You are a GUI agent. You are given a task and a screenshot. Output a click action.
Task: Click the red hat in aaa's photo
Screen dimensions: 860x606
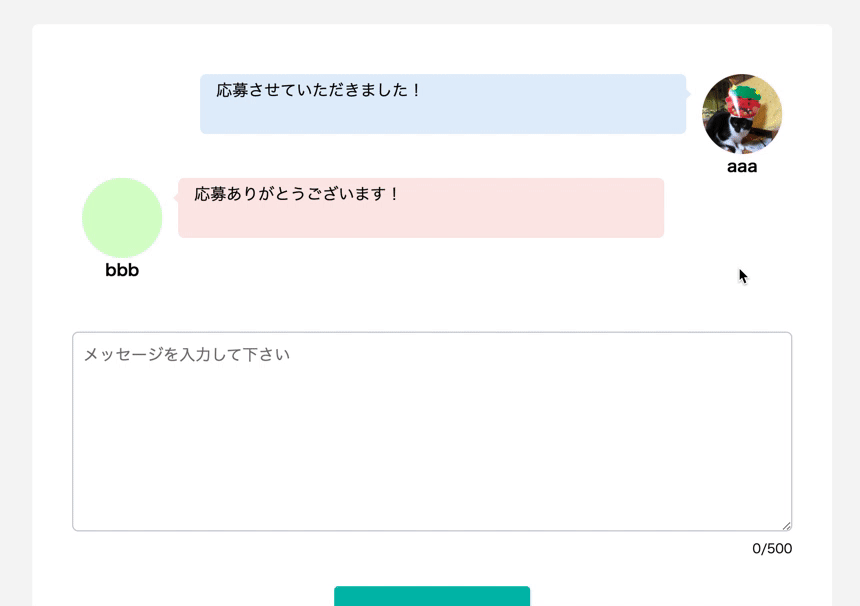[x=744, y=99]
